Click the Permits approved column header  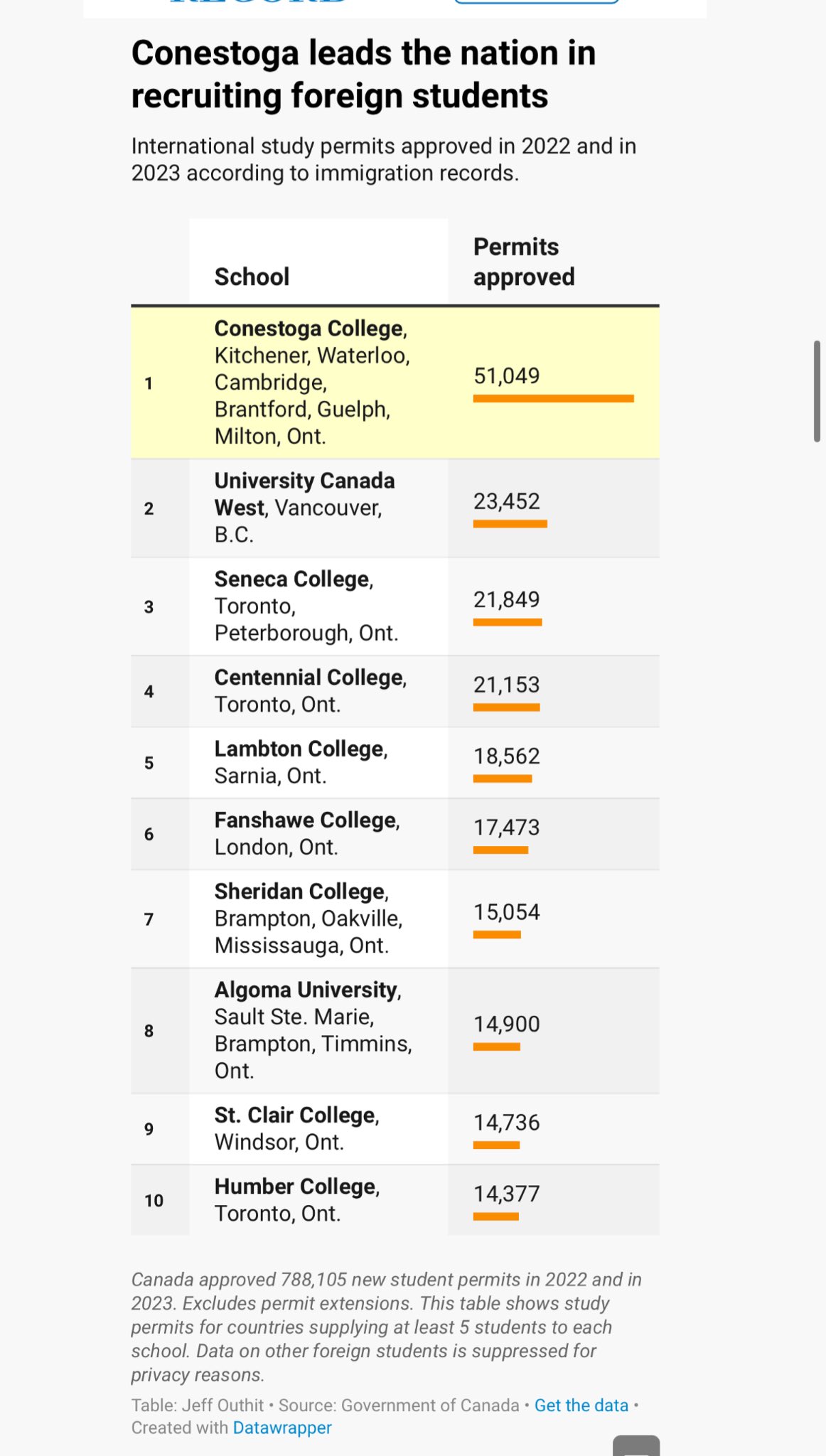coord(524,262)
